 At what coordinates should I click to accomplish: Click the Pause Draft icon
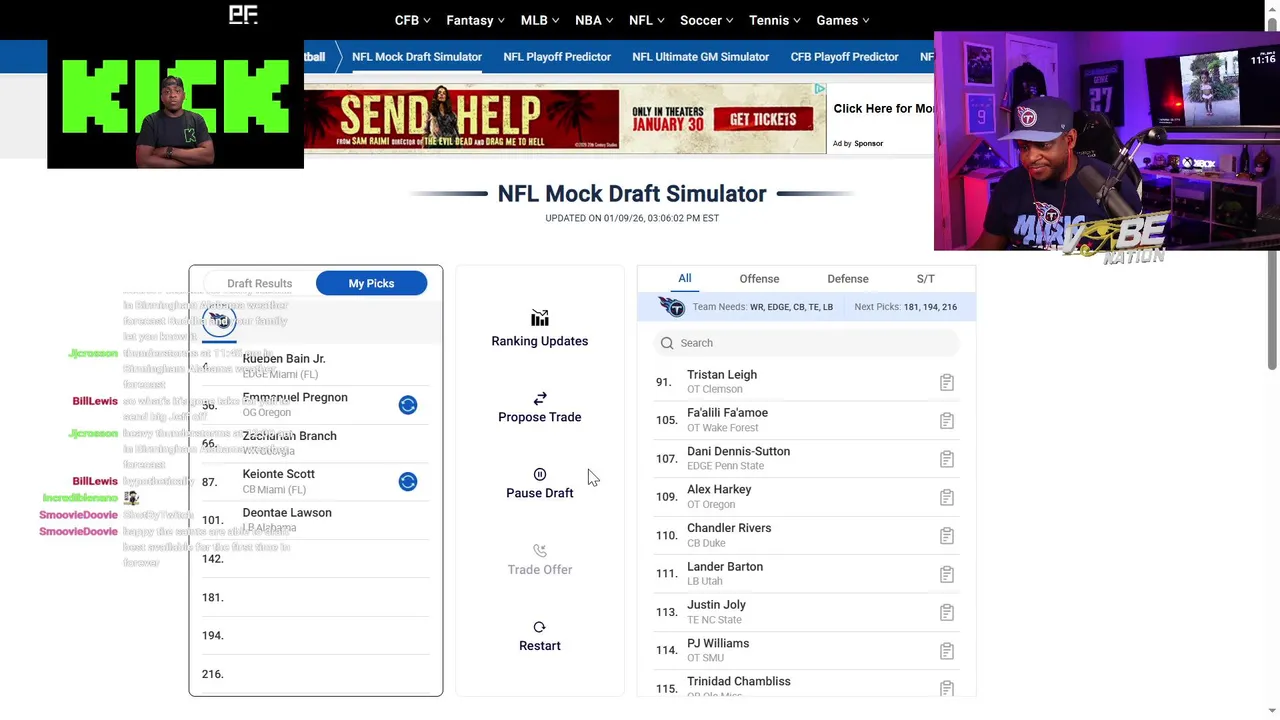[x=540, y=474]
